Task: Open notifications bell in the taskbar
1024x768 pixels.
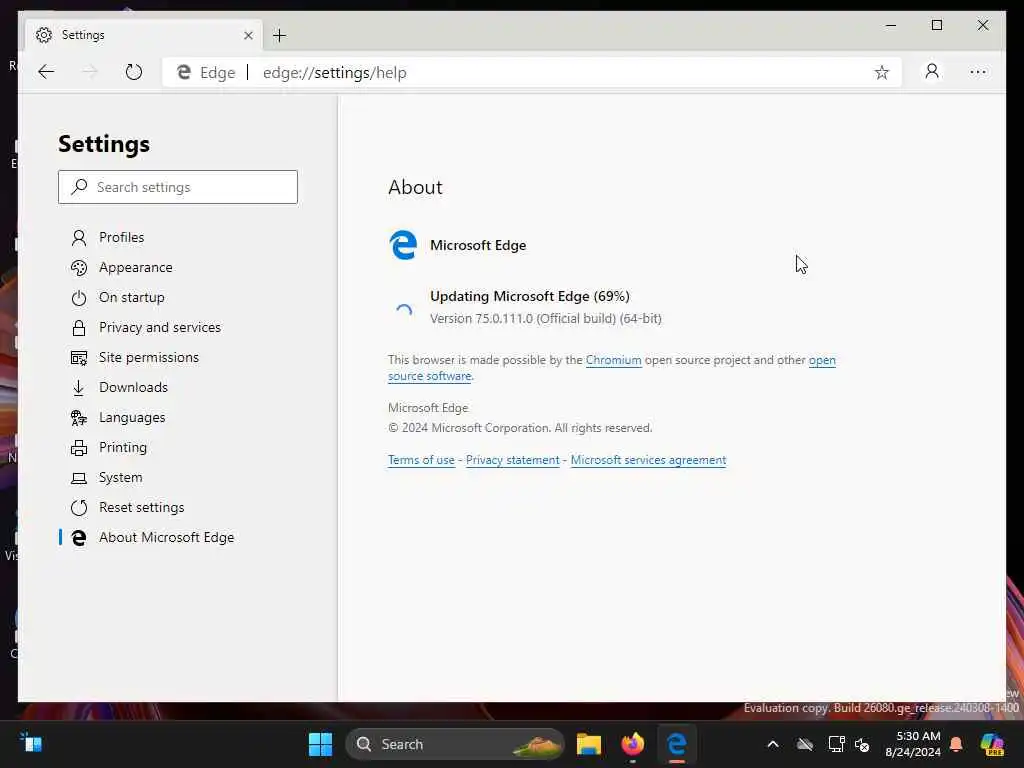Action: click(x=956, y=744)
